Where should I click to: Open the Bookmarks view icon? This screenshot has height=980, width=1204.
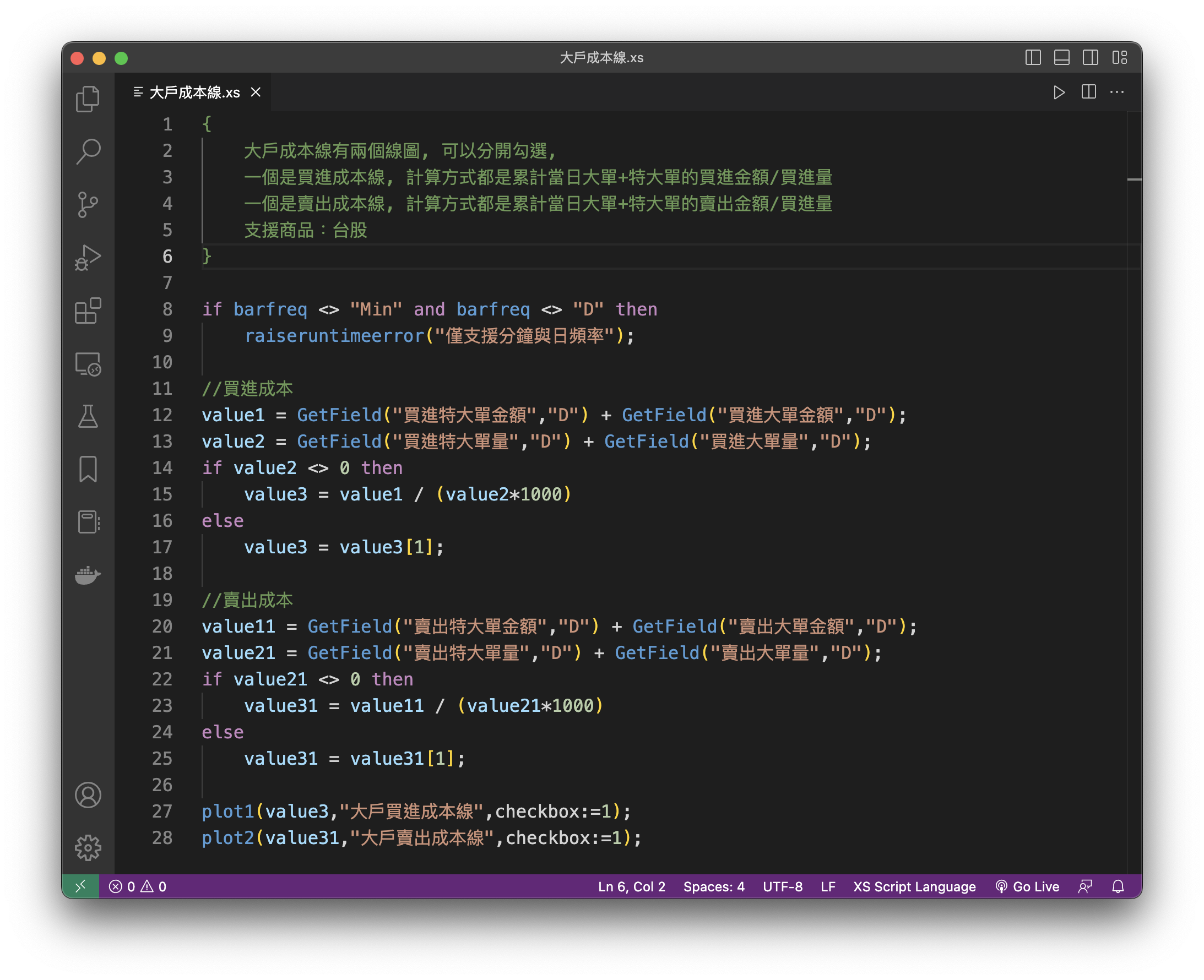point(88,469)
